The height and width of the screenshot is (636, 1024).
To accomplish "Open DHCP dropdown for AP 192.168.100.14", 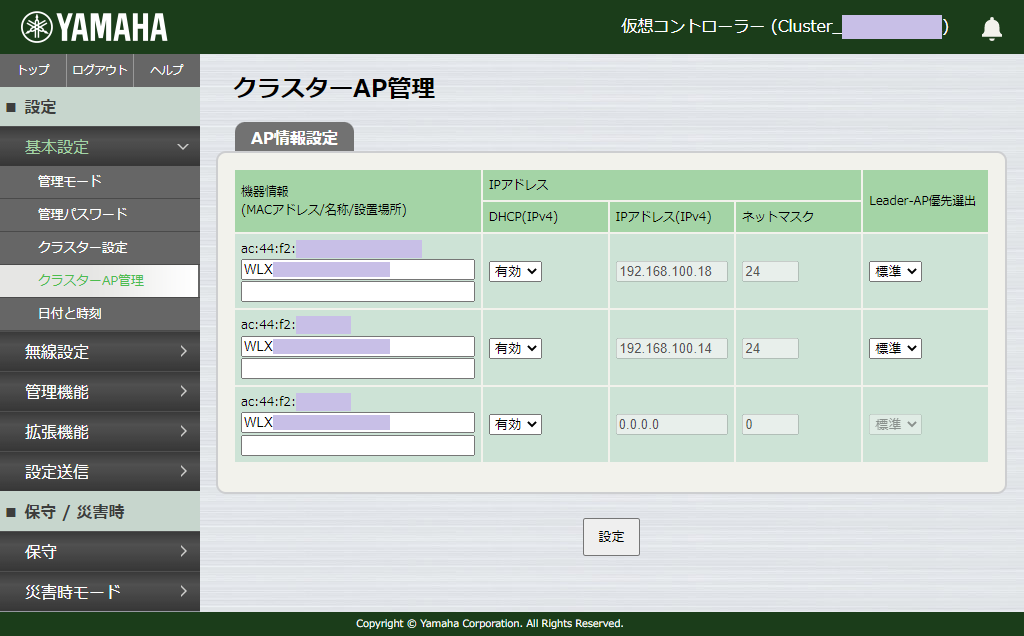I will [514, 348].
